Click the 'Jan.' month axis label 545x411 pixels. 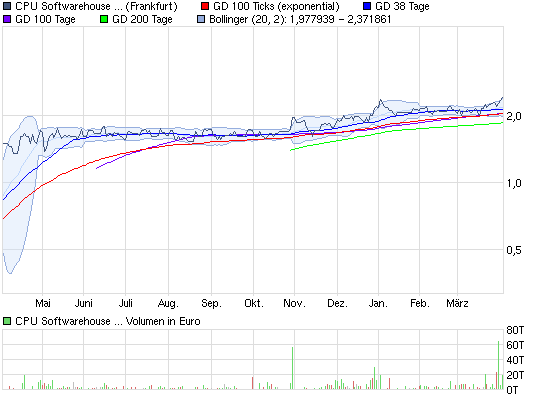click(378, 303)
